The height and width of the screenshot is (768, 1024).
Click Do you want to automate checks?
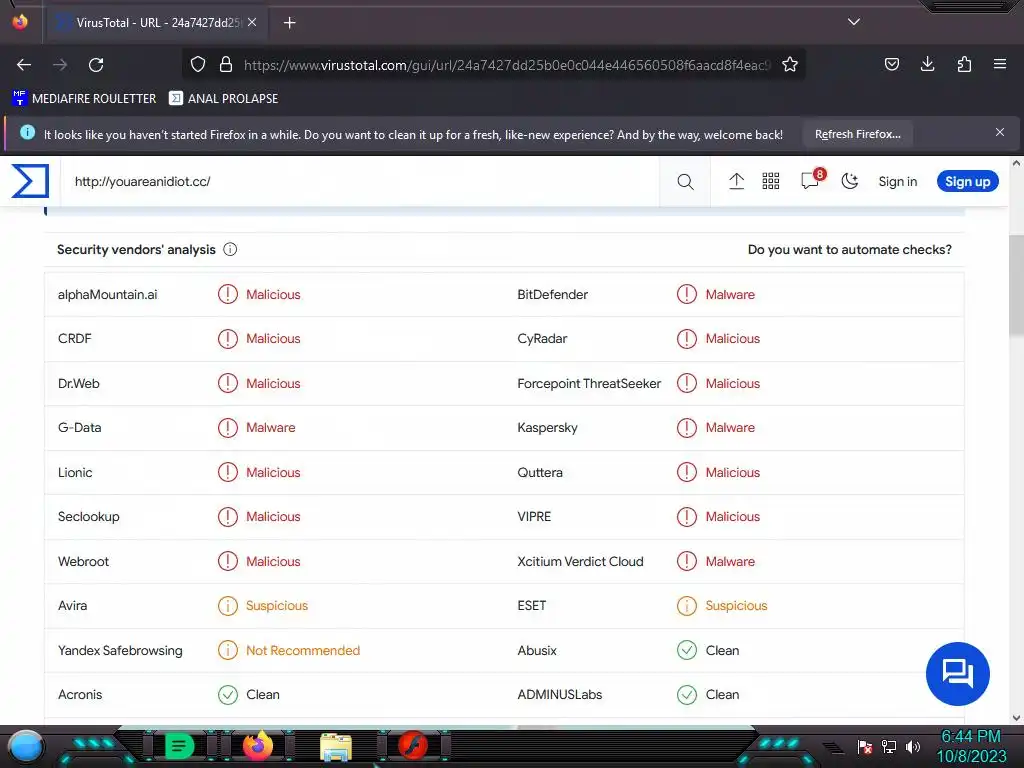click(x=849, y=249)
